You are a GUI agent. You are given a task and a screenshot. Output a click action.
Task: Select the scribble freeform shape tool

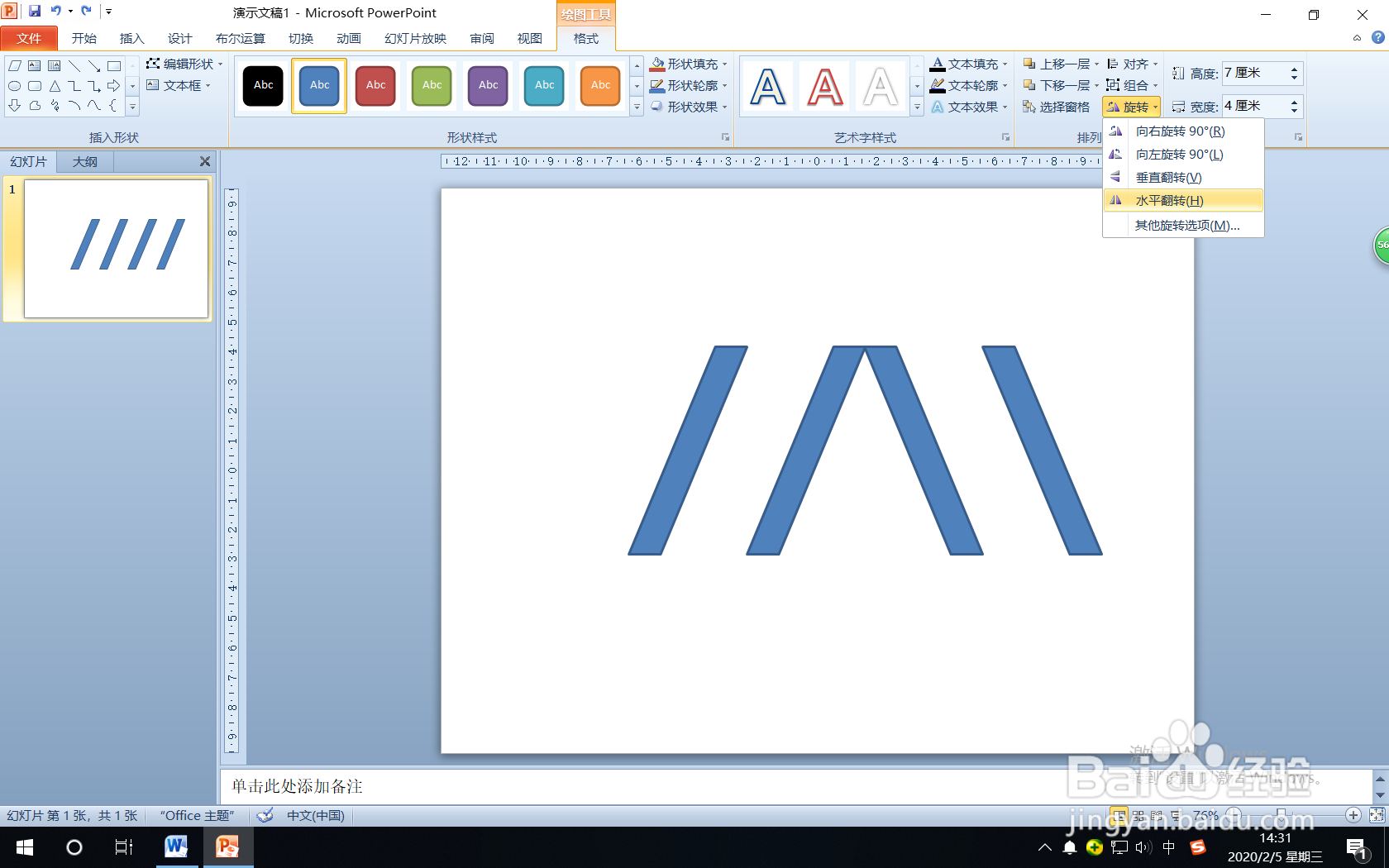click(x=55, y=106)
